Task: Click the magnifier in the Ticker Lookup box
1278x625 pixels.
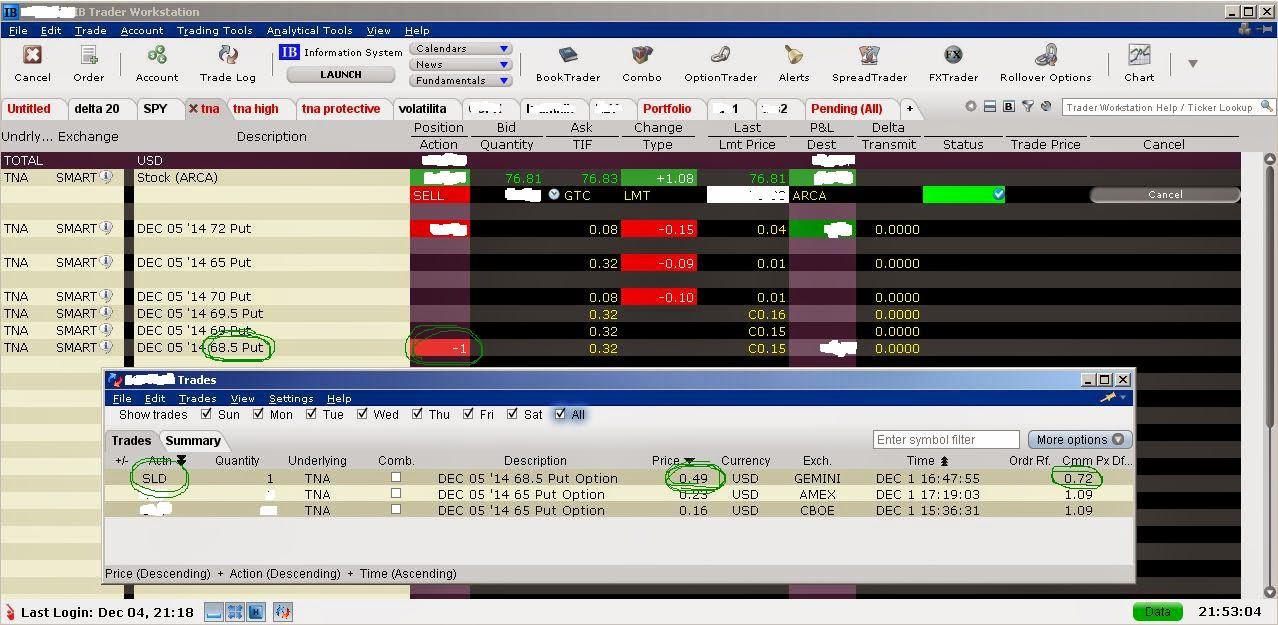Action: tap(1266, 106)
